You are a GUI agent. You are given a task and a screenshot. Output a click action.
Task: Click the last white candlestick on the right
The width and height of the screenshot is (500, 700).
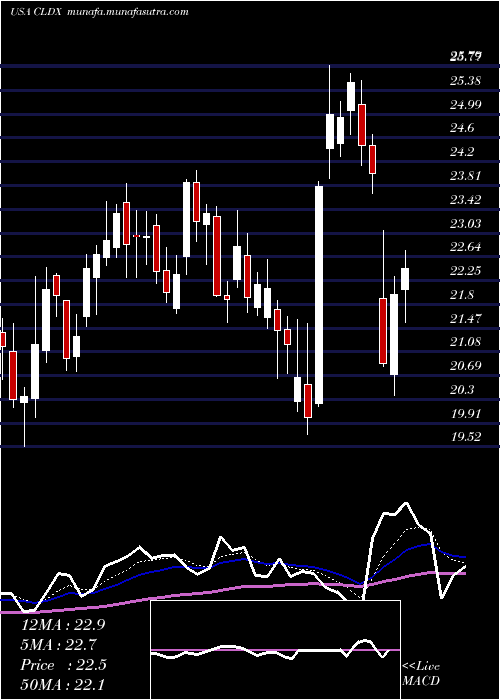[405, 279]
